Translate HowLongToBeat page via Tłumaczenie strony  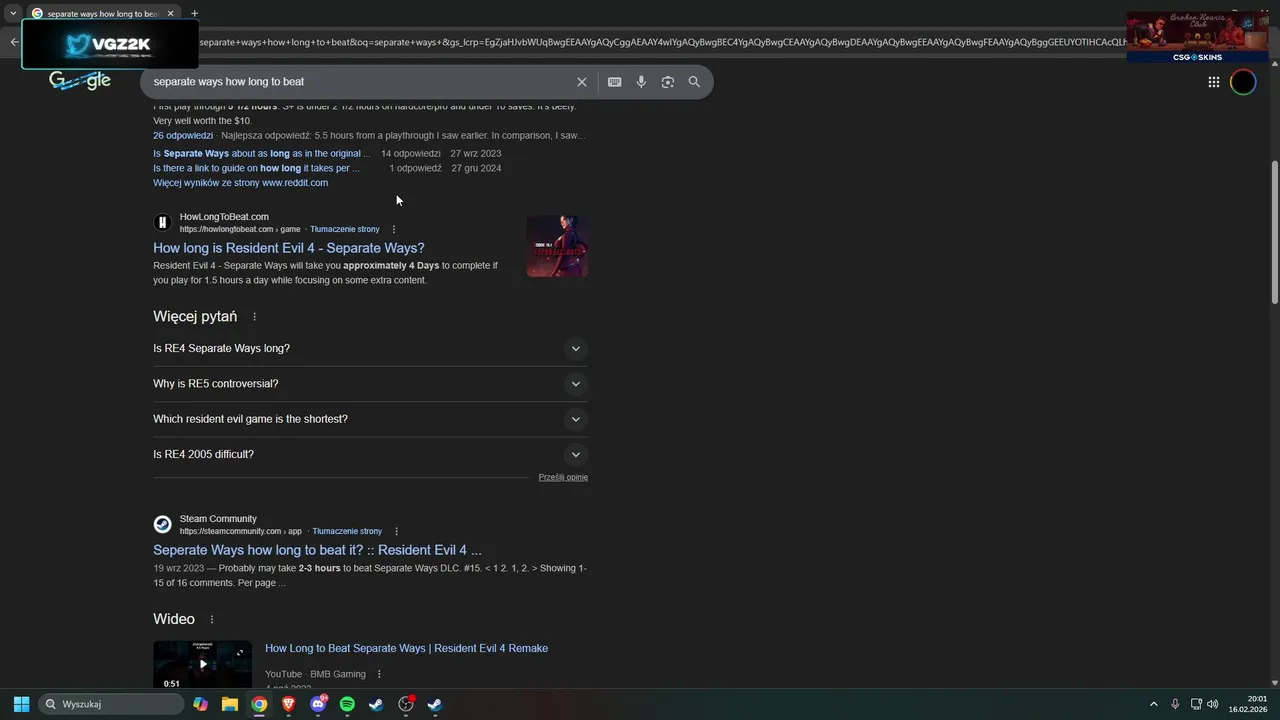[x=345, y=230]
